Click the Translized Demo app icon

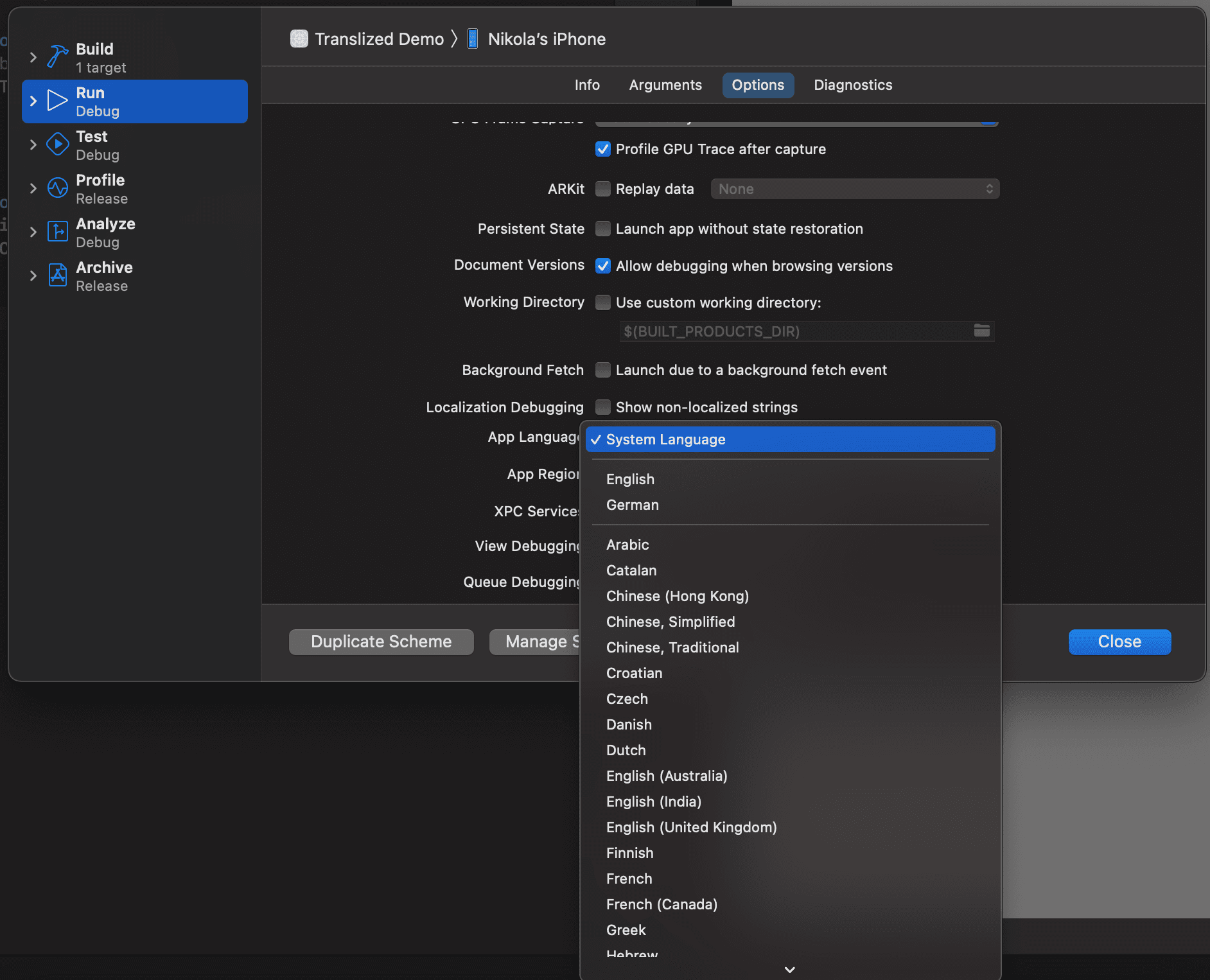click(x=299, y=39)
